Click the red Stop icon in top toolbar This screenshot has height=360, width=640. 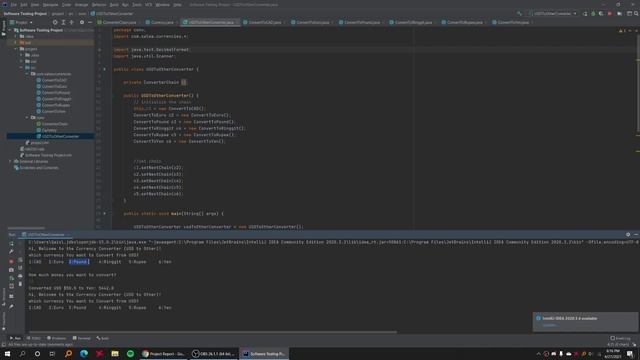[610, 13]
